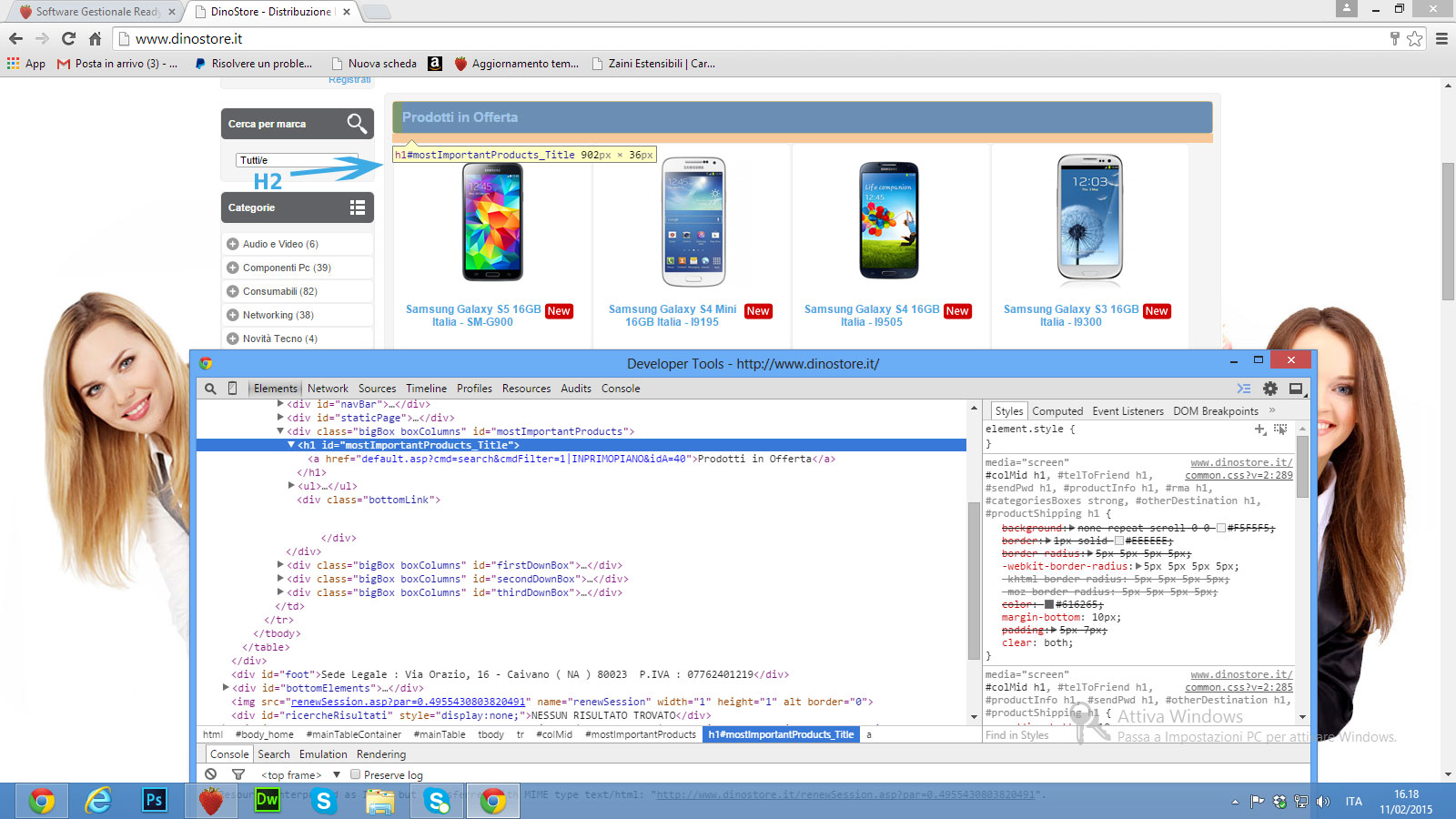1456x819 pixels.
Task: Open the Emulation drawer tab
Action: [323, 754]
